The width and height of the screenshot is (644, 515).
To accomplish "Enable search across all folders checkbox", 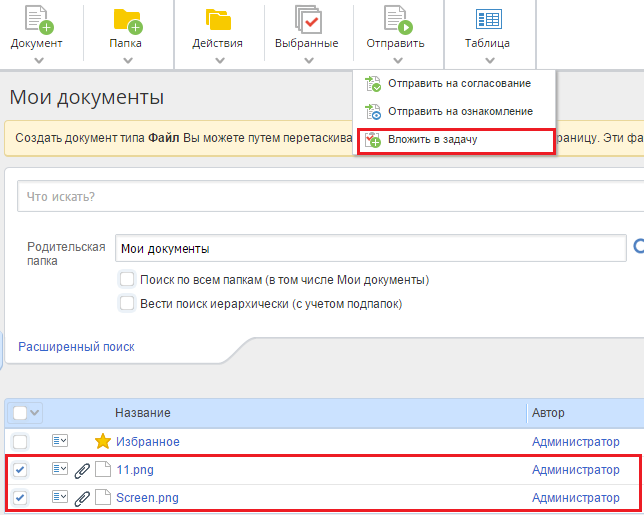I will [x=127, y=279].
